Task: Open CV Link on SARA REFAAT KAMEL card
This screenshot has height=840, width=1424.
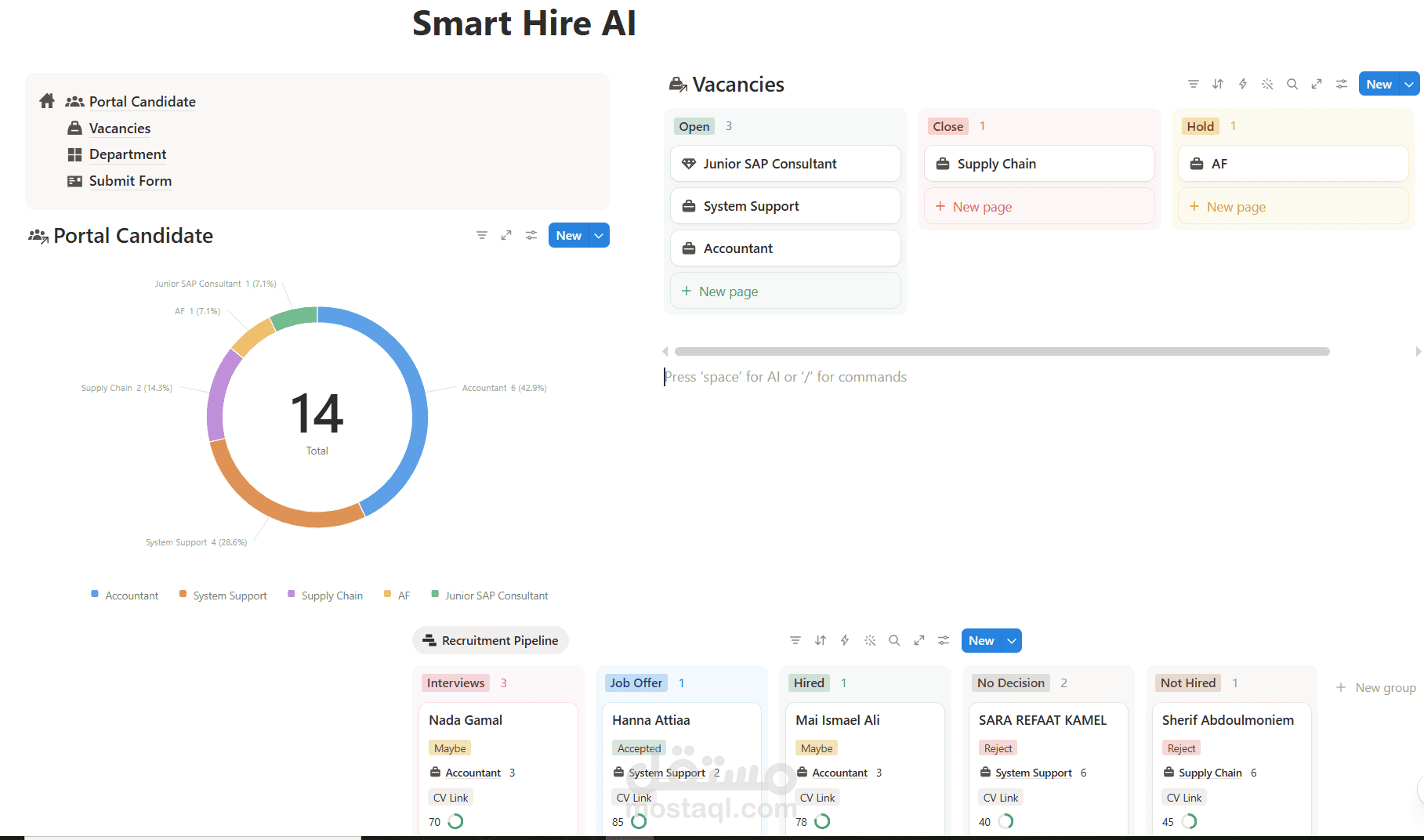Action: pyautogui.click(x=1001, y=798)
